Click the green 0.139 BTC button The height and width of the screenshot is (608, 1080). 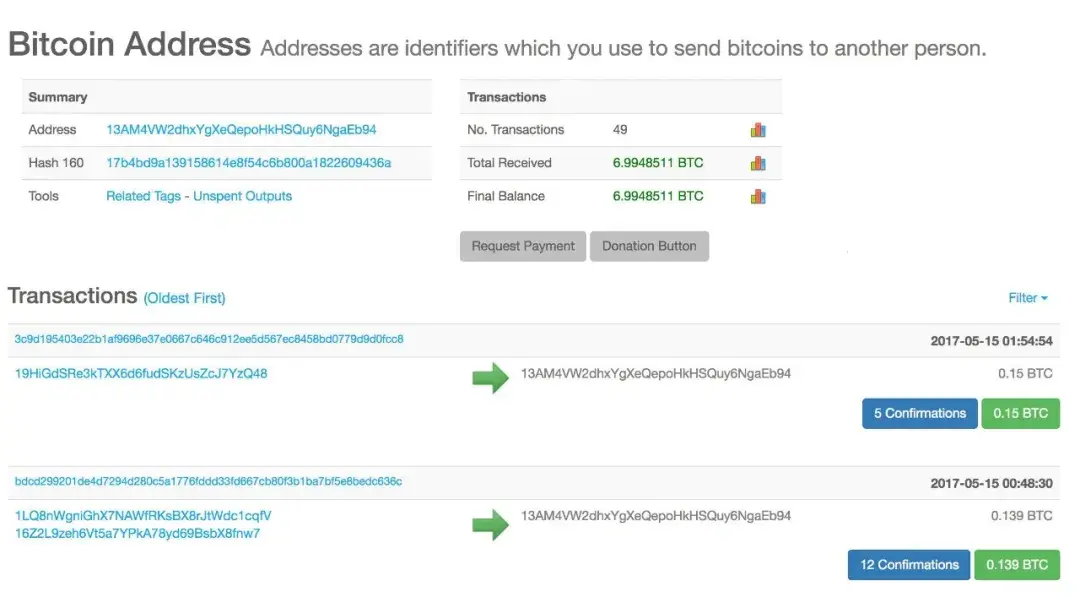(x=1016, y=565)
